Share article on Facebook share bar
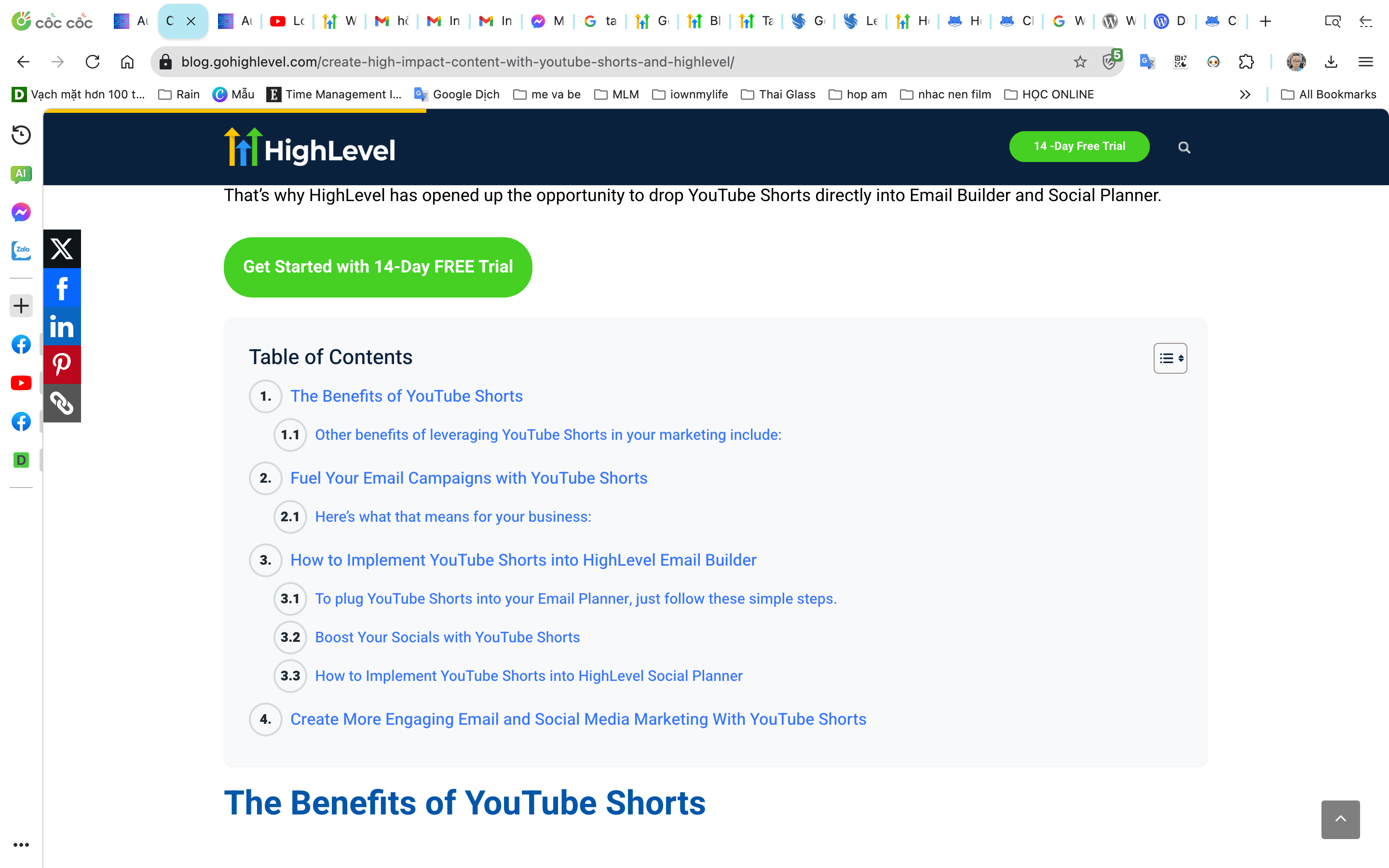This screenshot has height=868, width=1389. coord(62,287)
